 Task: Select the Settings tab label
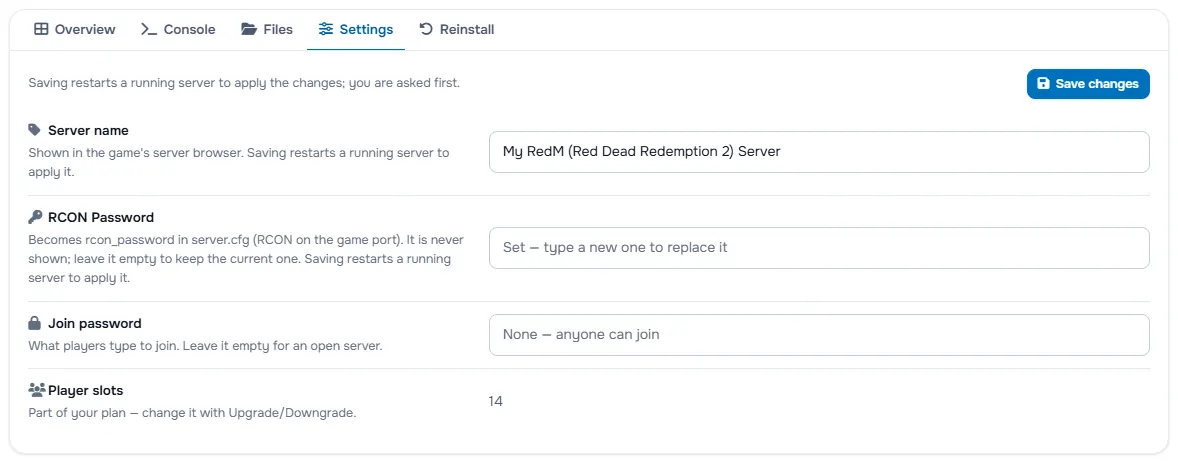pyautogui.click(x=367, y=29)
